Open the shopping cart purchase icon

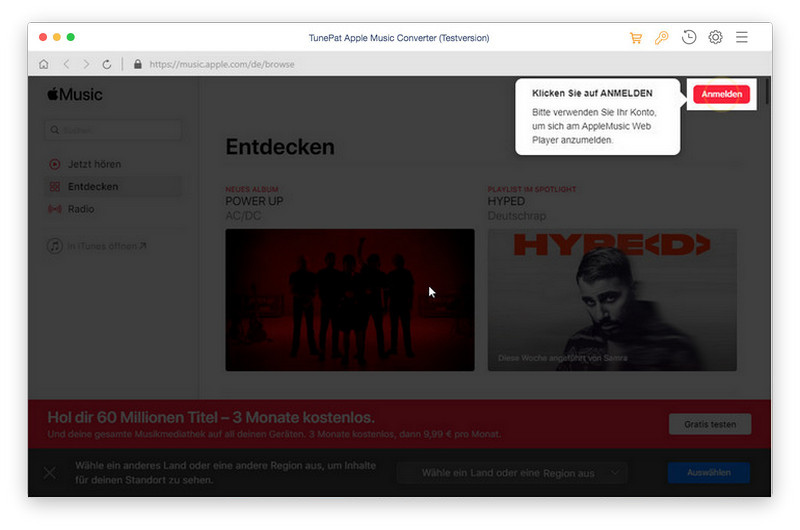(636, 38)
